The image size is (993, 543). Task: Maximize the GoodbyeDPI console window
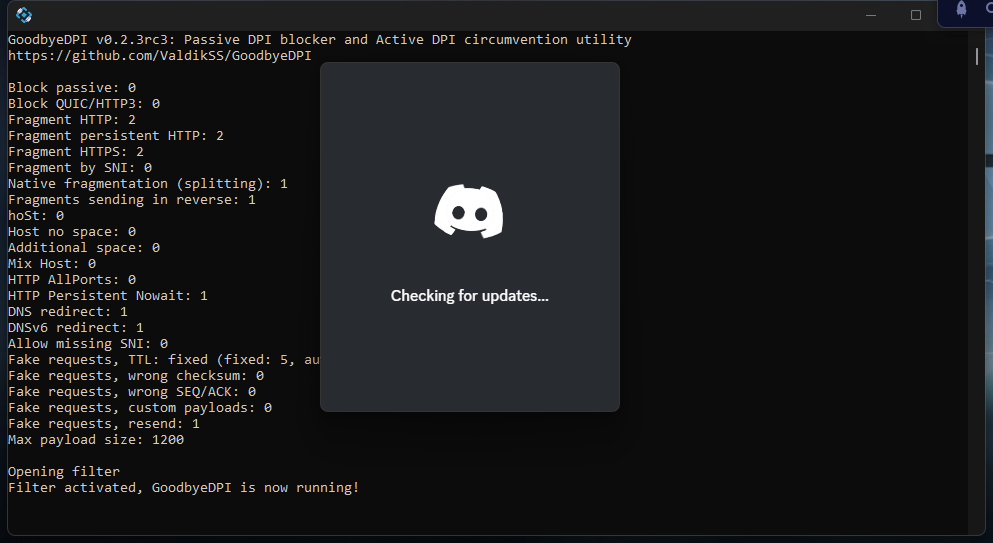(x=916, y=15)
